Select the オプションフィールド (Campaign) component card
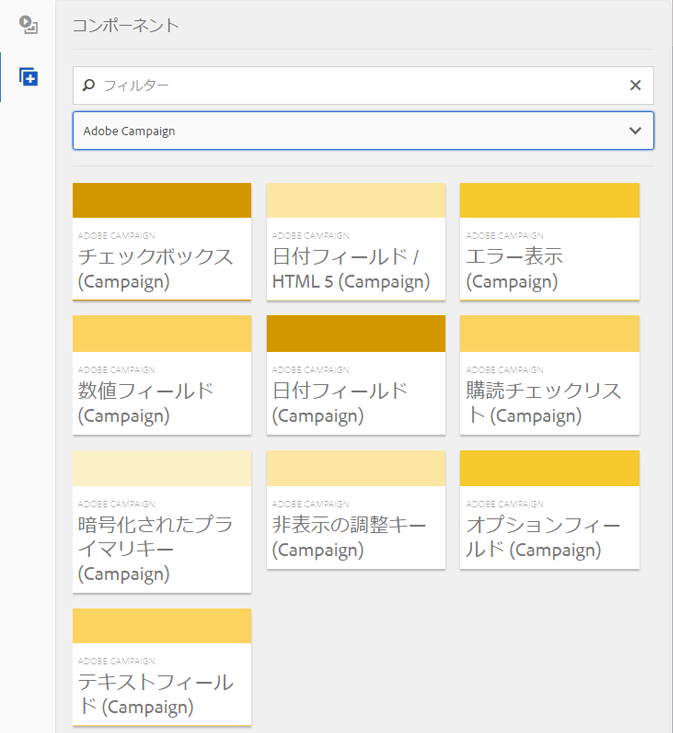 550,510
